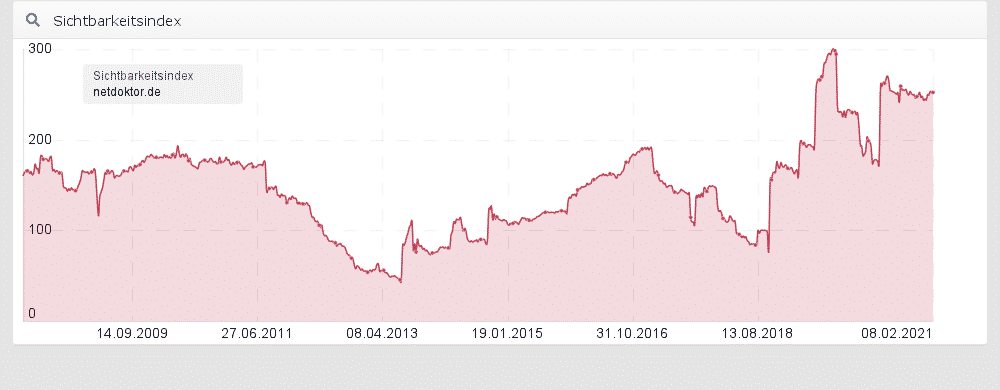Click the lowest trough near 08.04.2013

[x=400, y=280]
